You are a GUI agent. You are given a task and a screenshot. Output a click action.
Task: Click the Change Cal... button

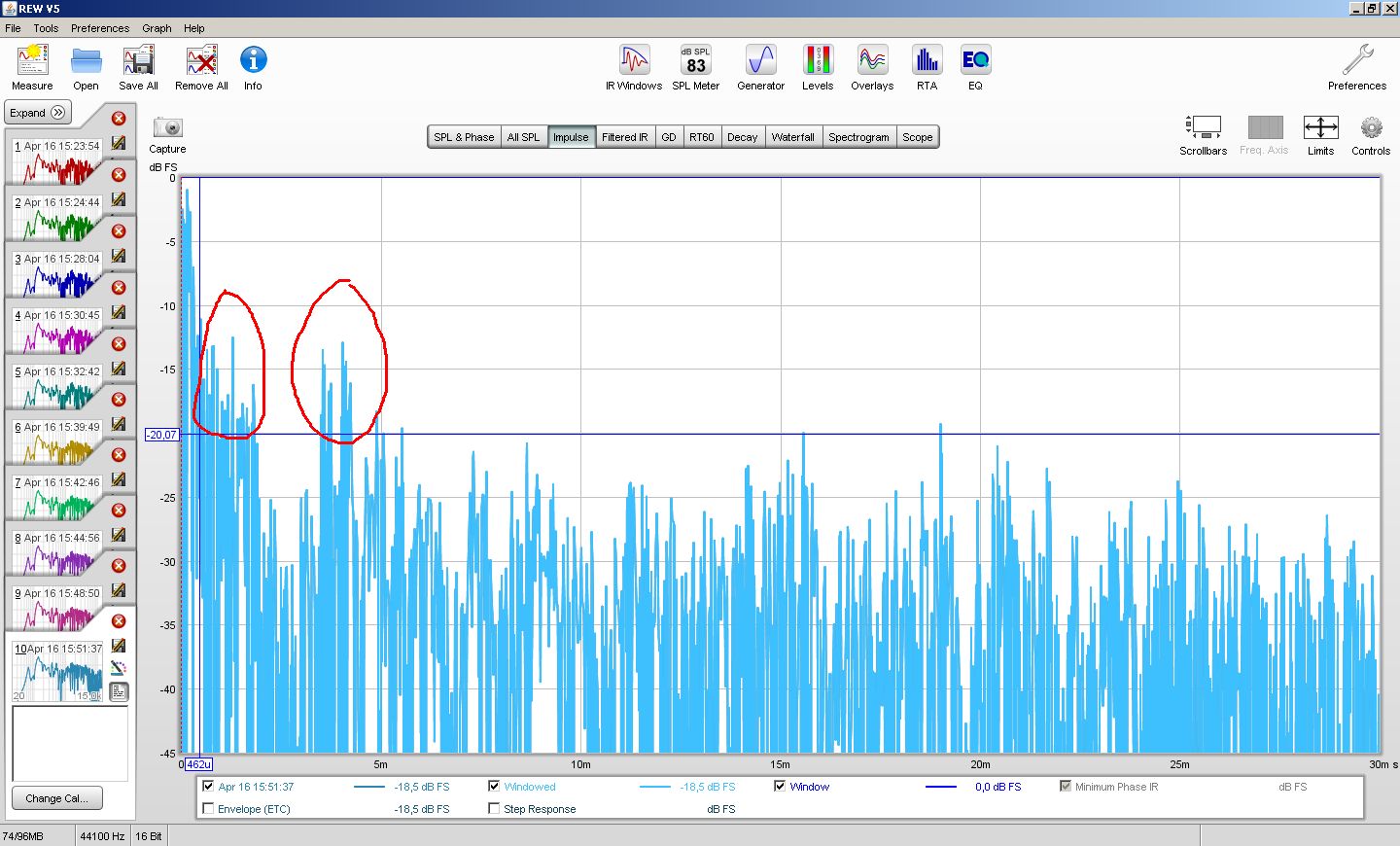[x=56, y=798]
